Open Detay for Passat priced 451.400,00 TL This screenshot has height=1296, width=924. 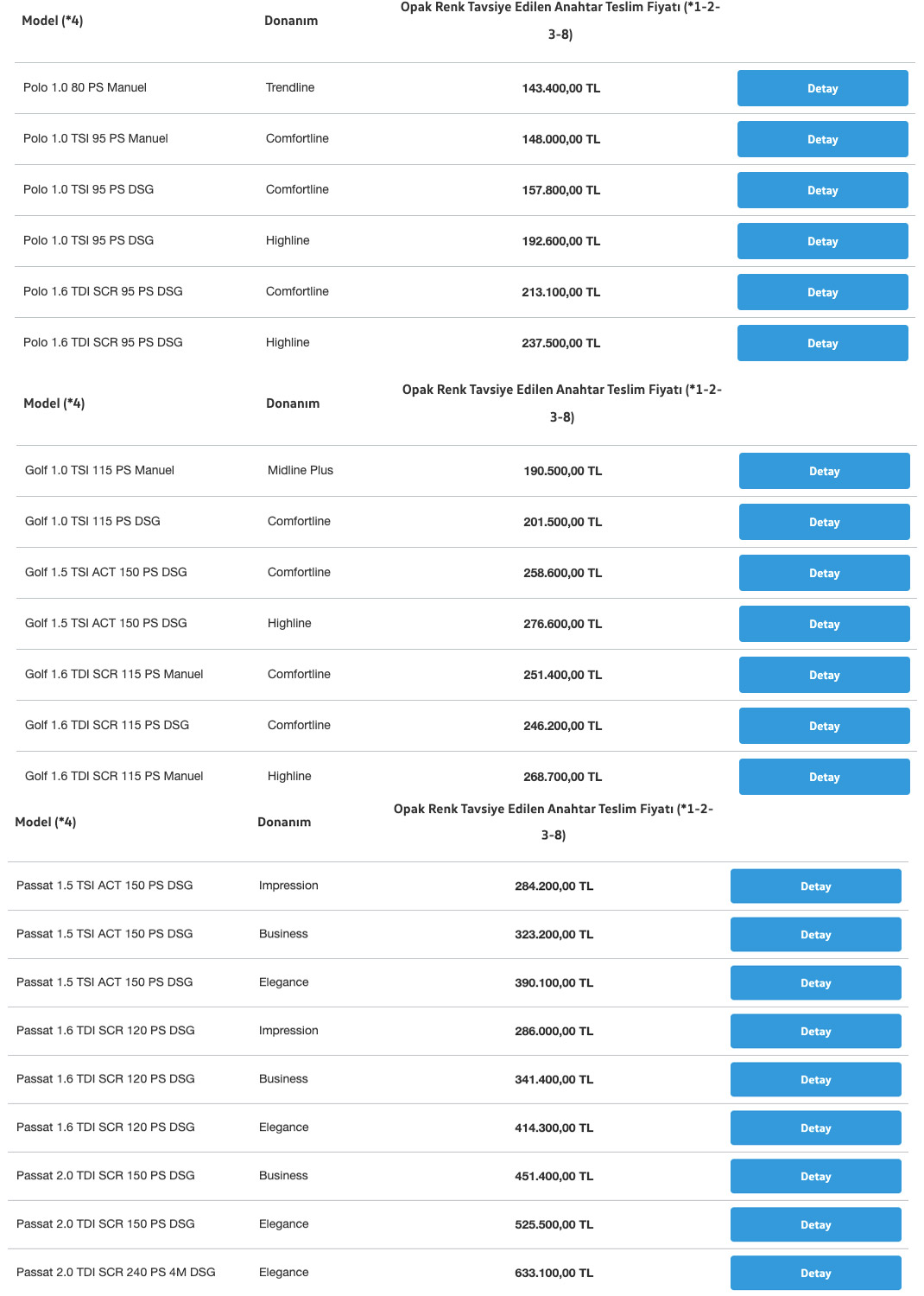(x=815, y=1177)
